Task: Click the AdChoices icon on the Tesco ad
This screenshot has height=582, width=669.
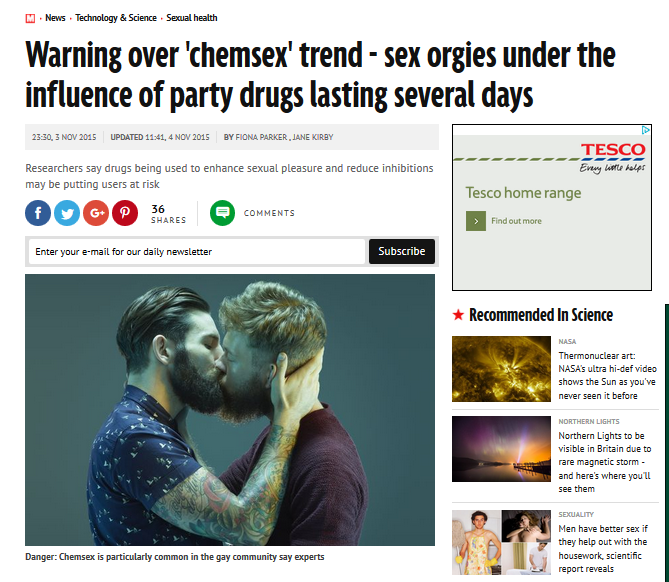Action: (x=646, y=130)
